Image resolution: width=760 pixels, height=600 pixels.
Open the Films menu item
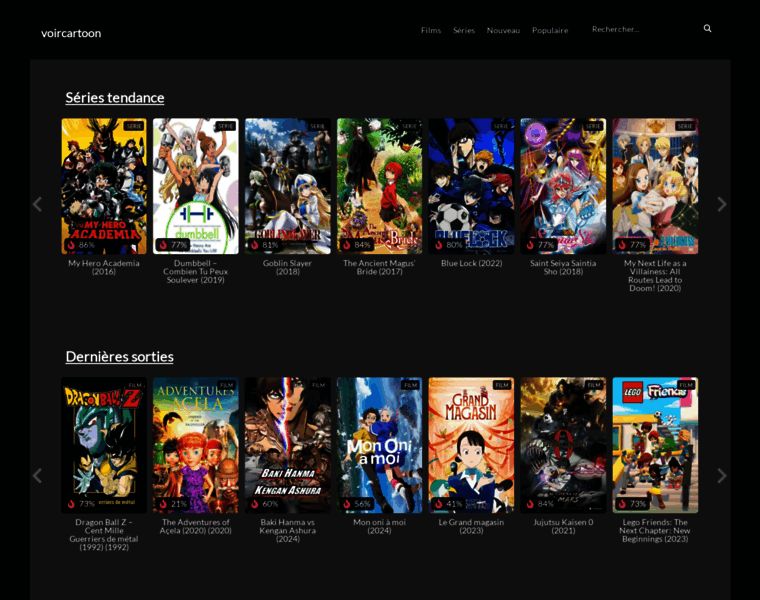point(430,30)
